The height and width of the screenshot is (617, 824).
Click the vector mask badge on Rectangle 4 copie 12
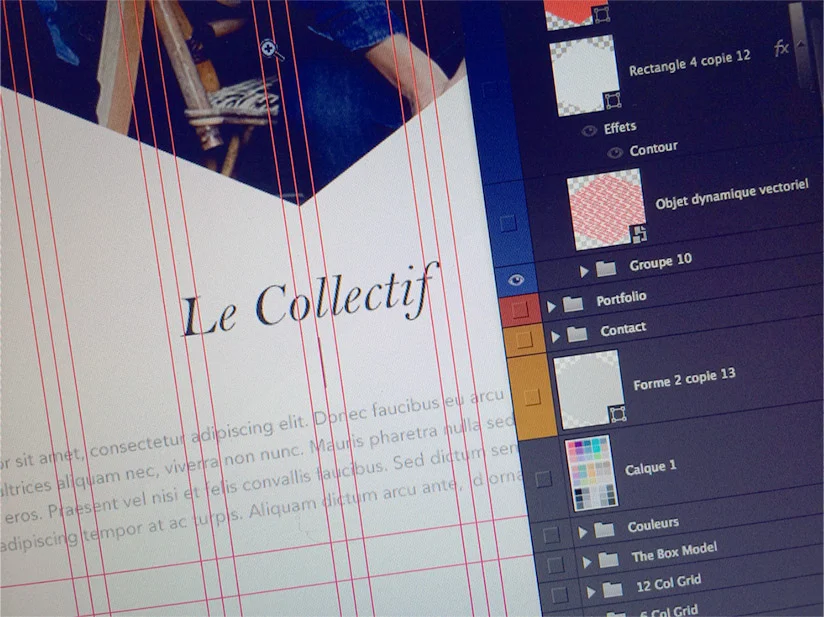tap(613, 100)
